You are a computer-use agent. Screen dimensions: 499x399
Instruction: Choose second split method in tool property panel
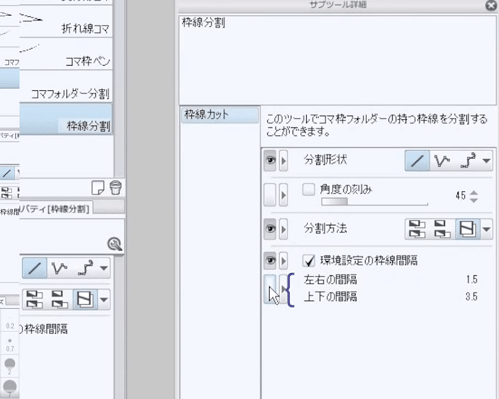pos(59,299)
